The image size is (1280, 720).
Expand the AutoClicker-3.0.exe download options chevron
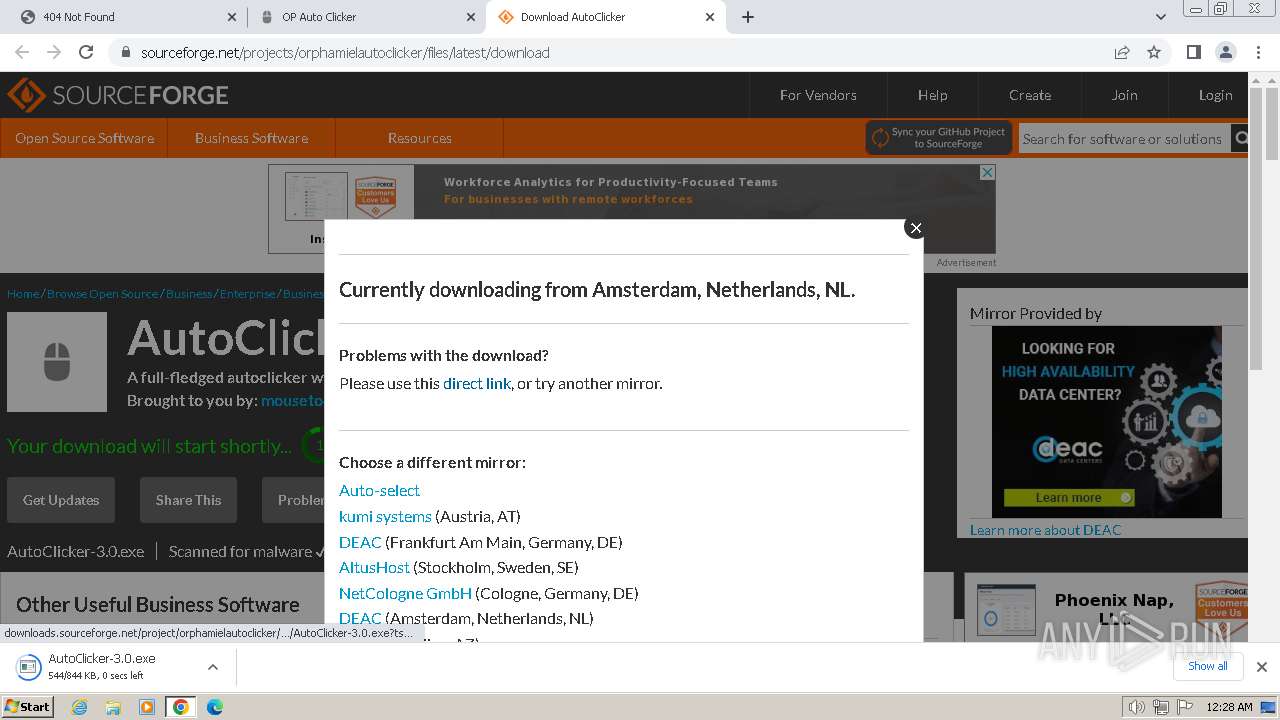click(x=212, y=667)
